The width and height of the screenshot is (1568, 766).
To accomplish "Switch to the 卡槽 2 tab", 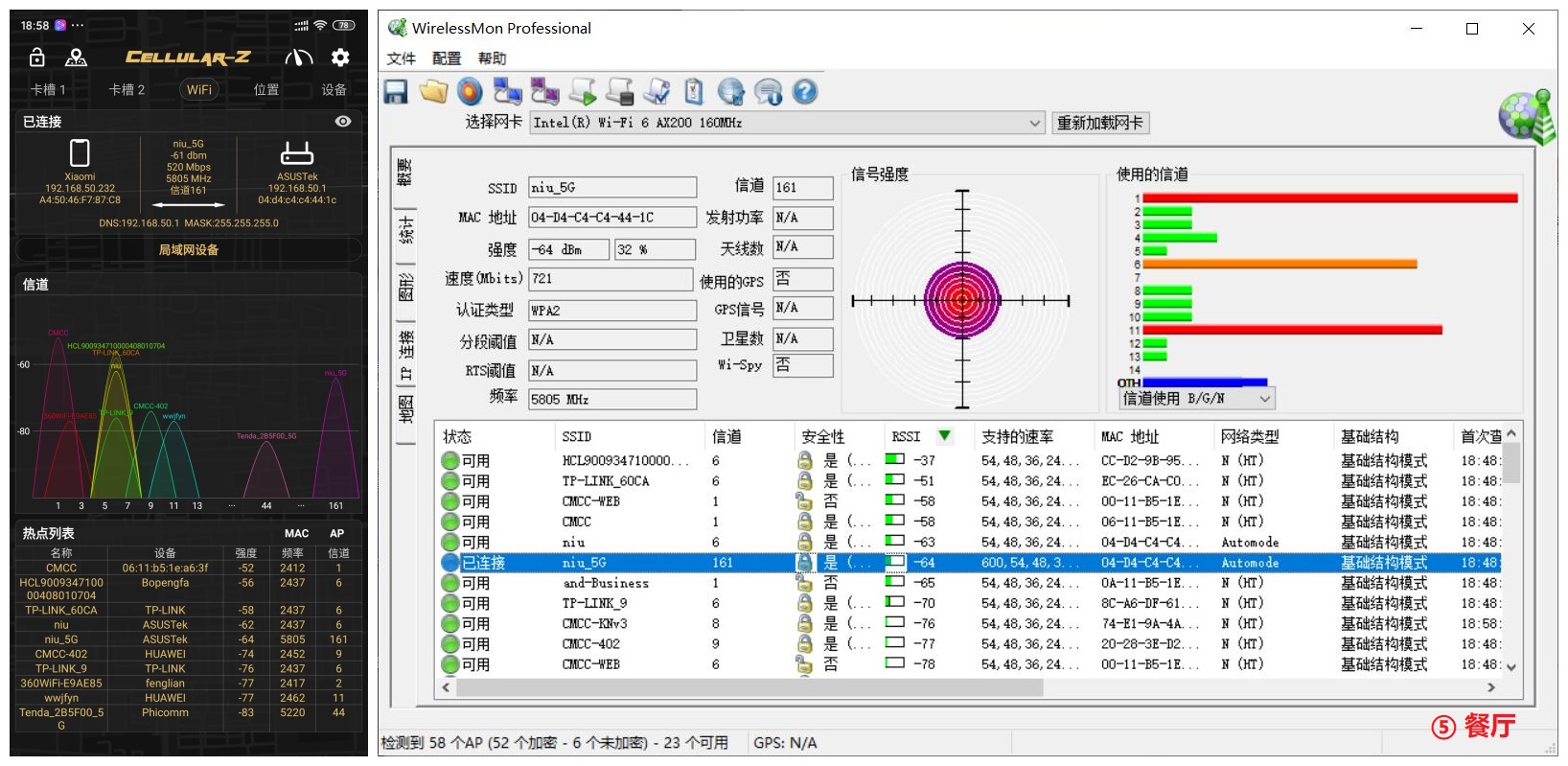I will tap(127, 89).
